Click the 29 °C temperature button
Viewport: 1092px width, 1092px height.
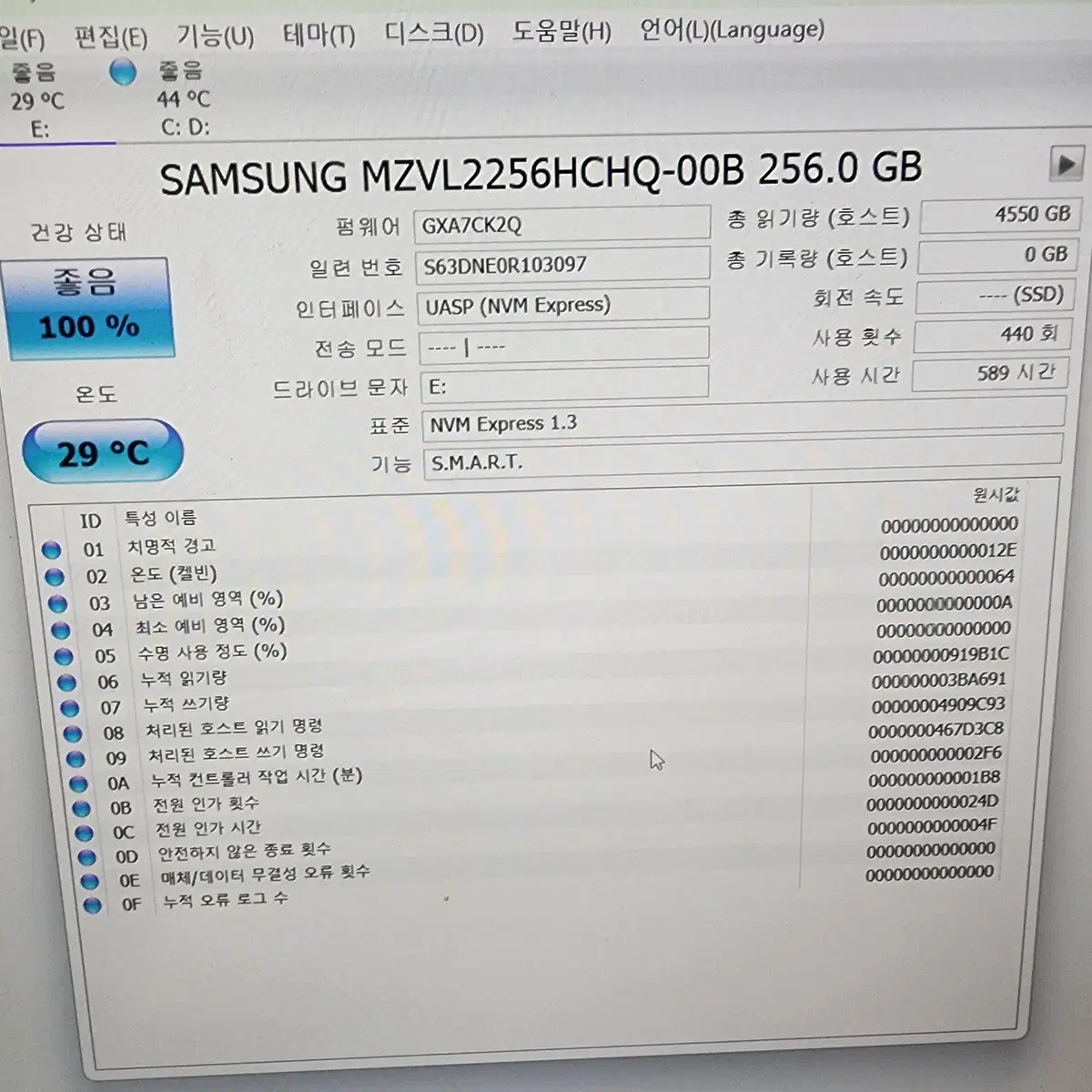tap(102, 452)
